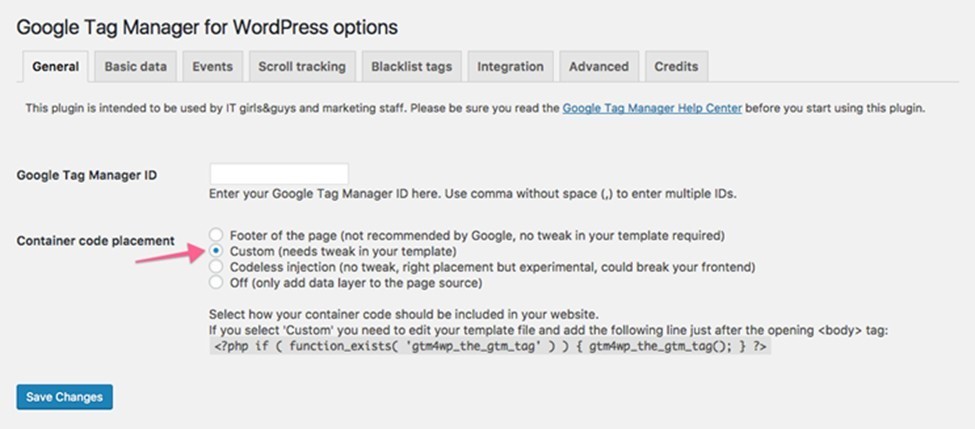
Task: Open the Blacklist tags tab
Action: point(412,67)
